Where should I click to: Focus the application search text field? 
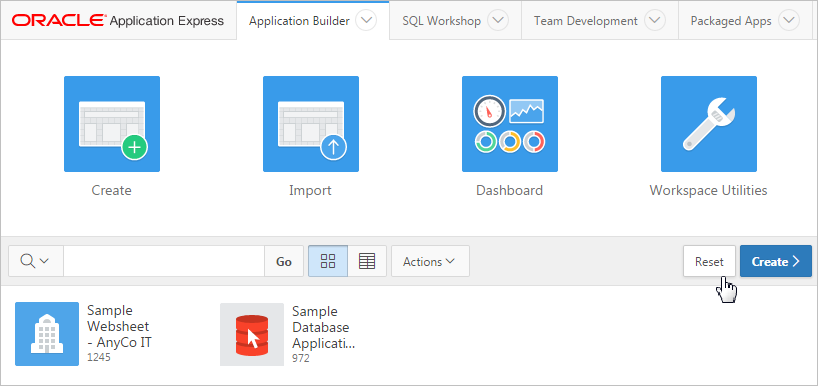pos(164,261)
